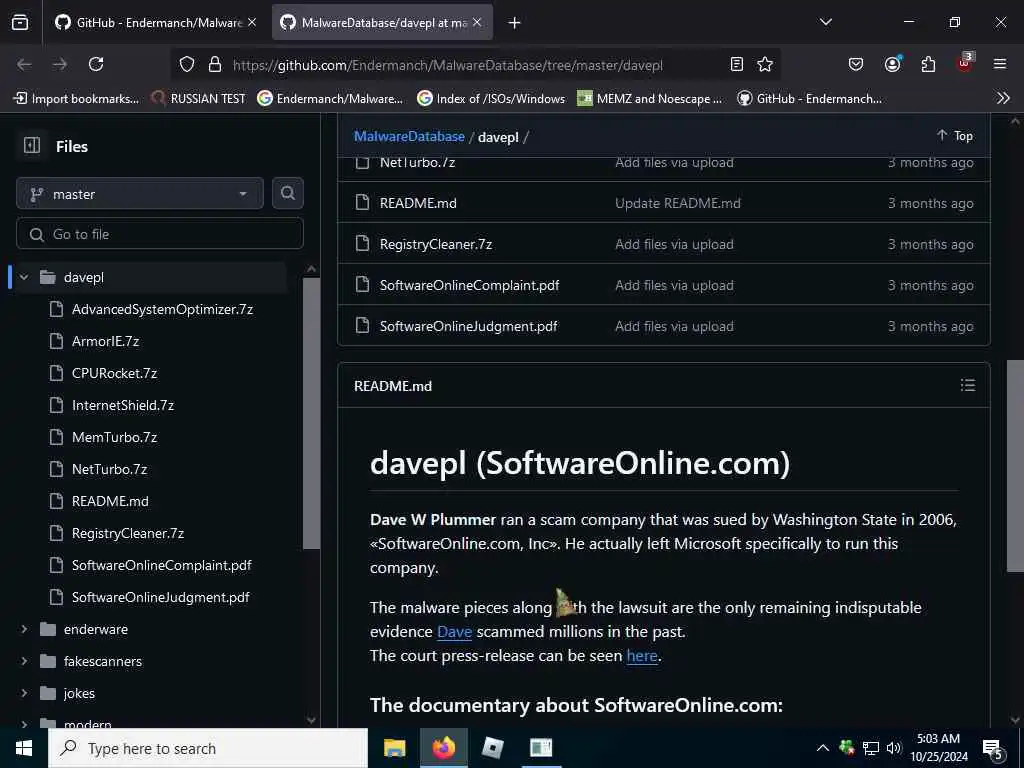Open SoftwareOnlineJudgment.pdf in file list
1024x768 pixels.
click(468, 326)
